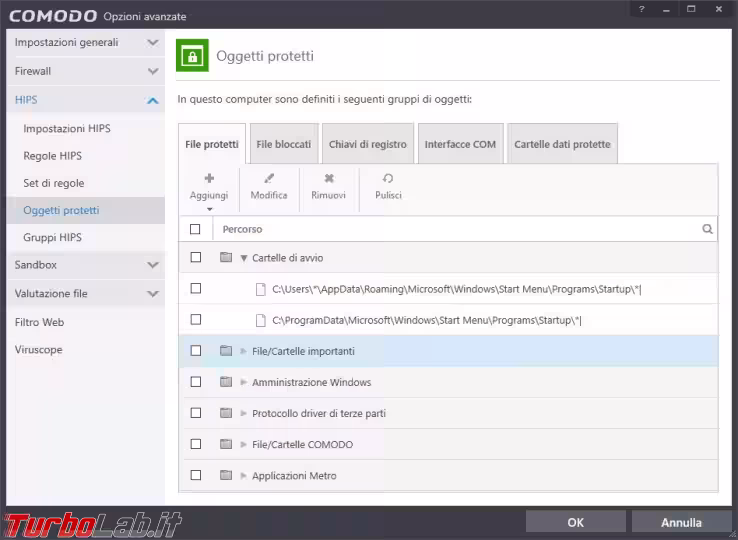Check the box for File/Cartelle COMODO
The image size is (738, 540).
196,444
